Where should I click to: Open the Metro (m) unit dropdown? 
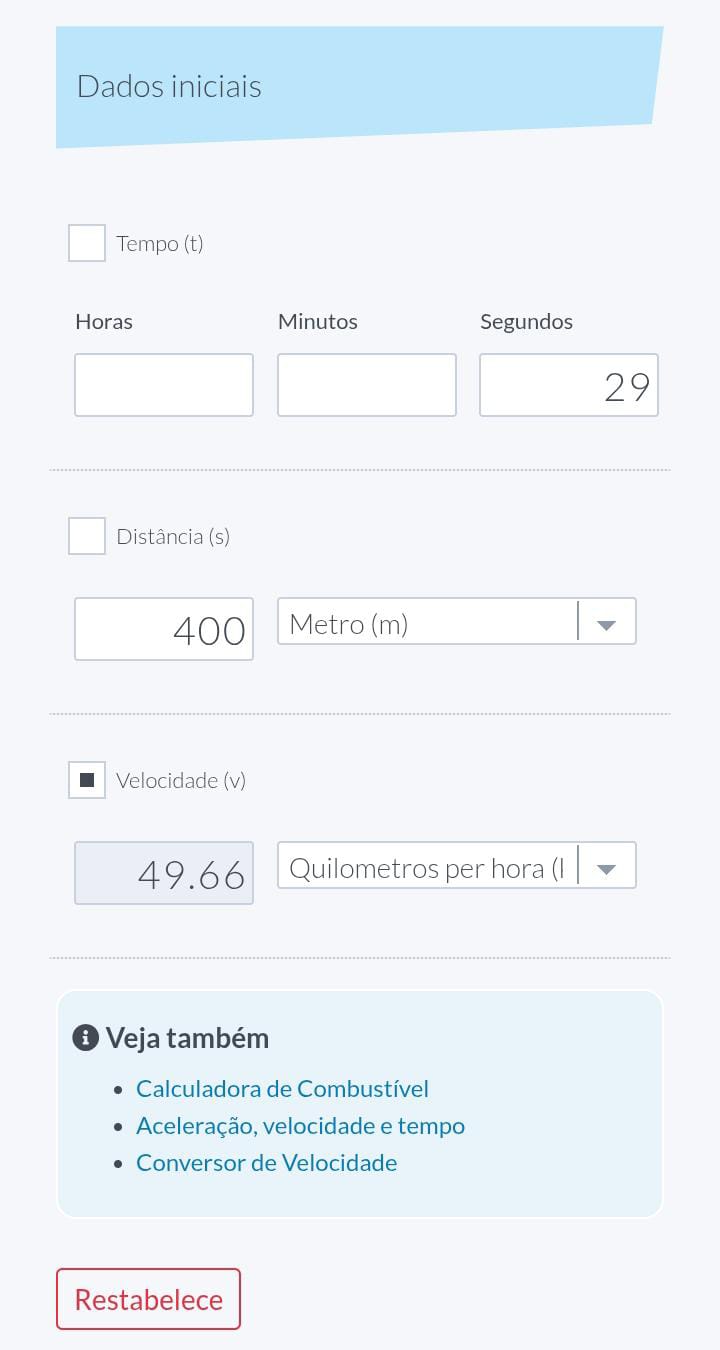430,622
